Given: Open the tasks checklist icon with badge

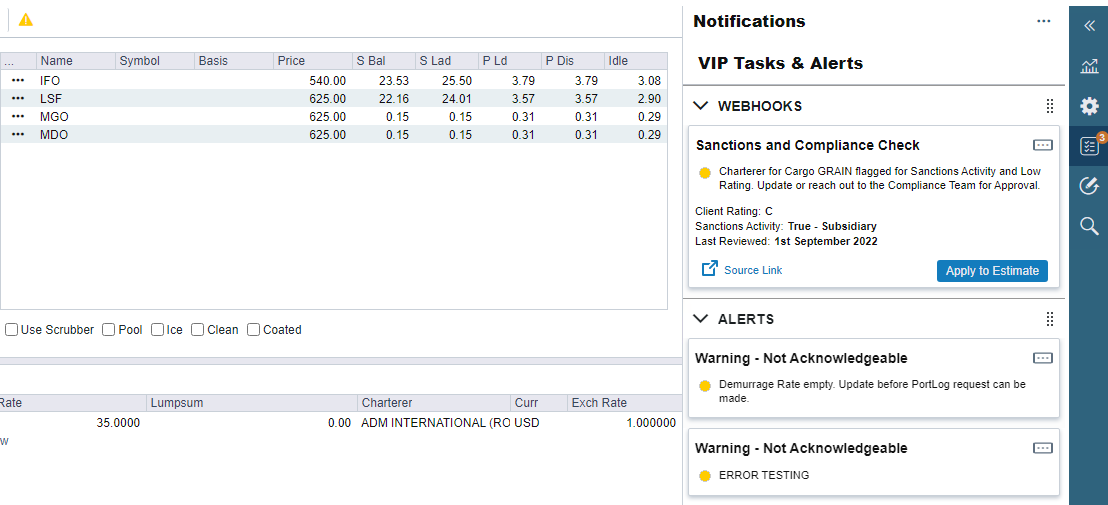Looking at the screenshot, I should coord(1089,146).
